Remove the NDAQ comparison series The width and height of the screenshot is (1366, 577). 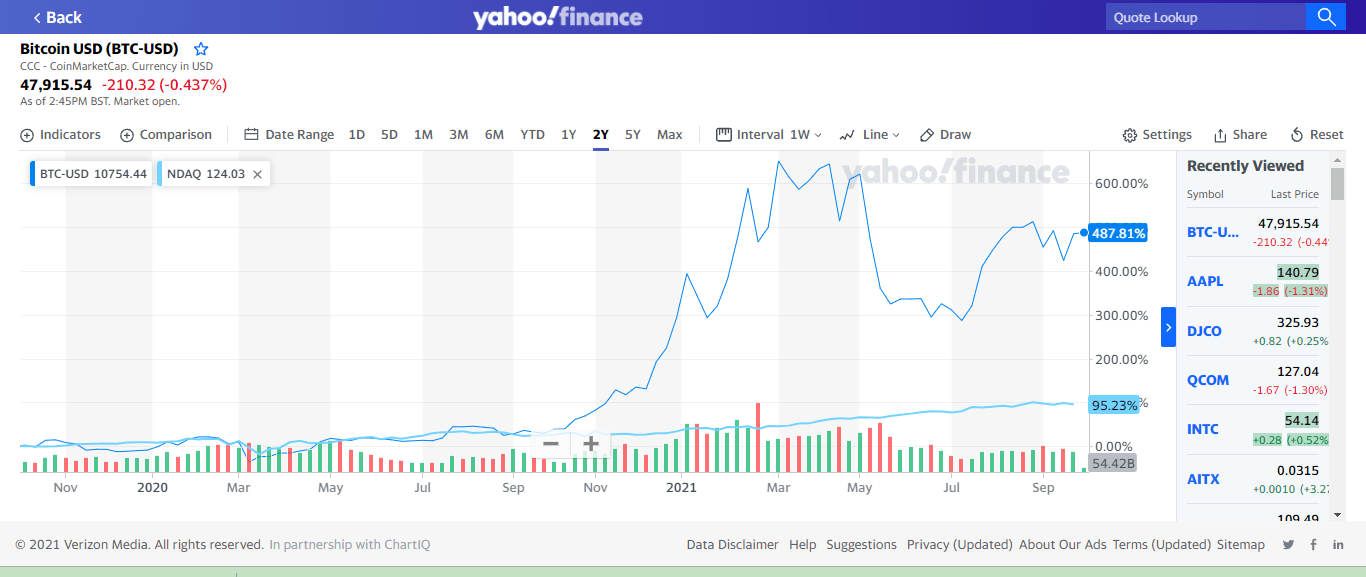[x=257, y=174]
